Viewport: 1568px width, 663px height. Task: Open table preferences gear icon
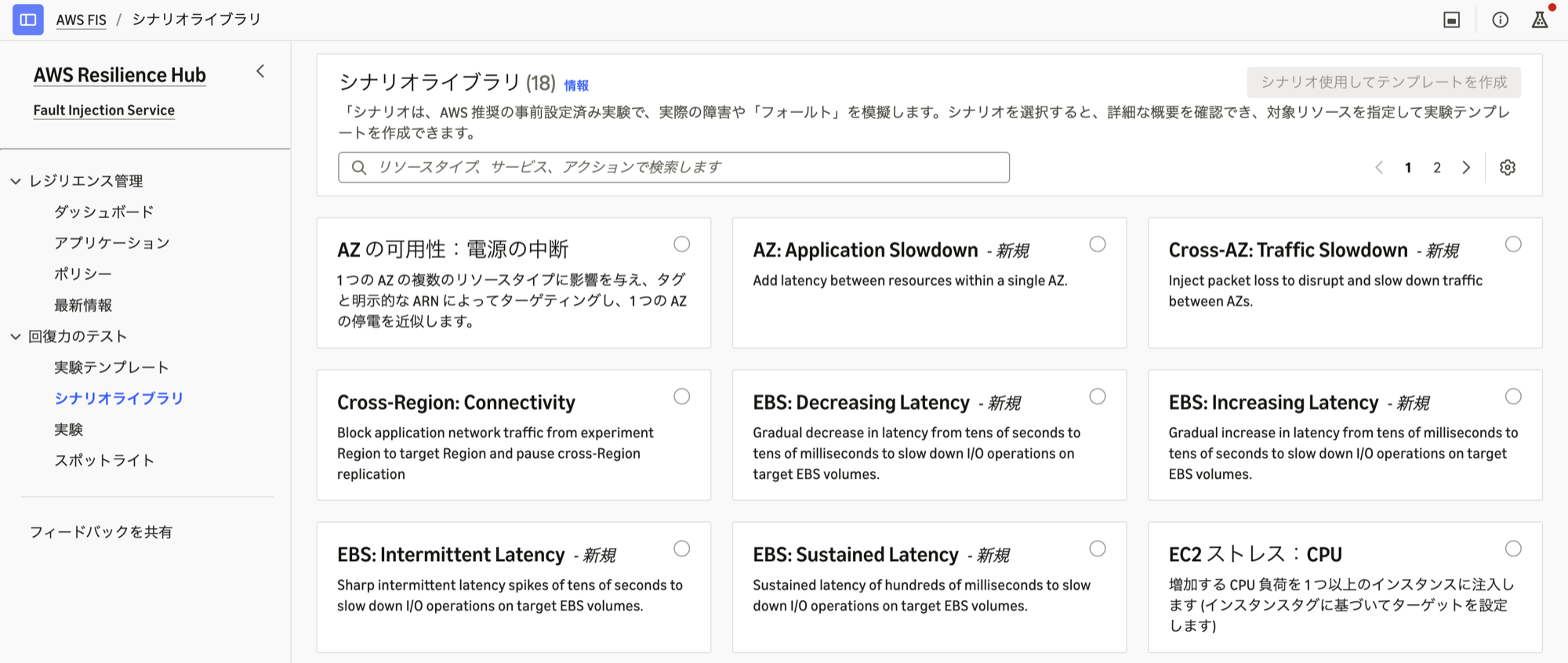click(1508, 168)
